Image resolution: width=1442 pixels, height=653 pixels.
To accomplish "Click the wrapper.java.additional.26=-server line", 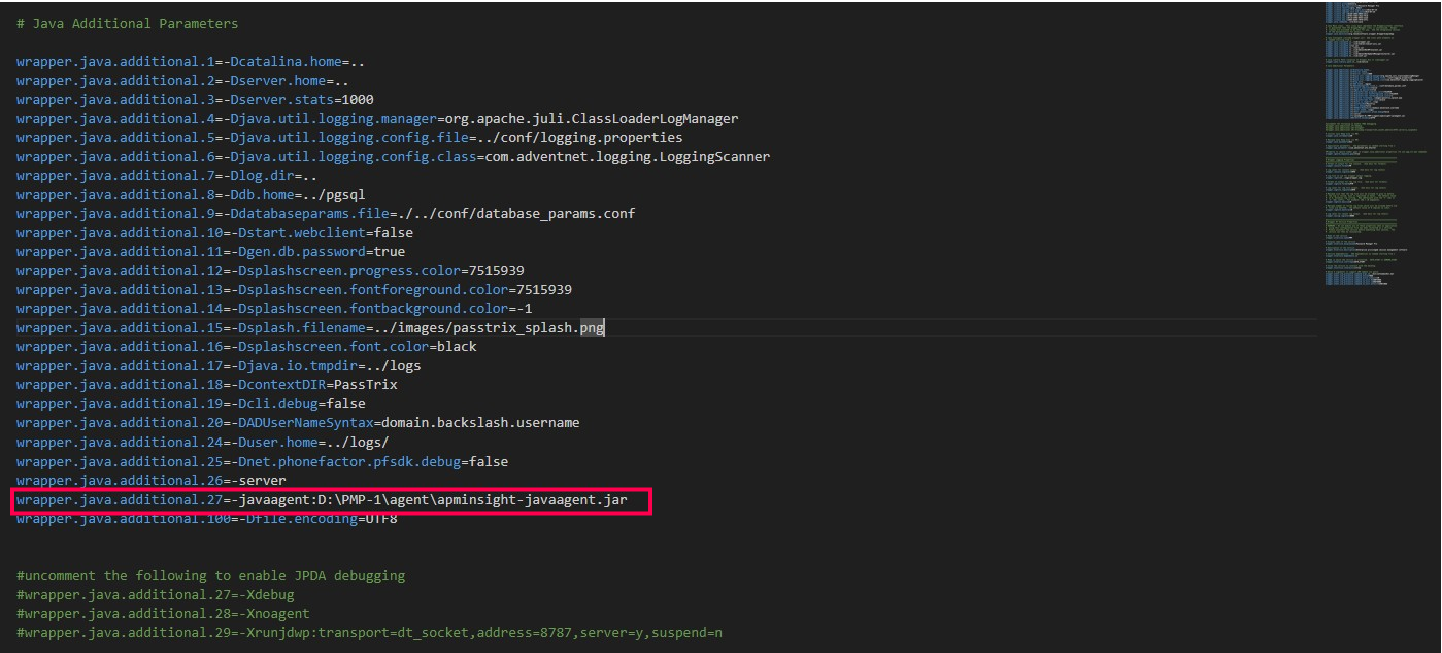I will pos(148,481).
